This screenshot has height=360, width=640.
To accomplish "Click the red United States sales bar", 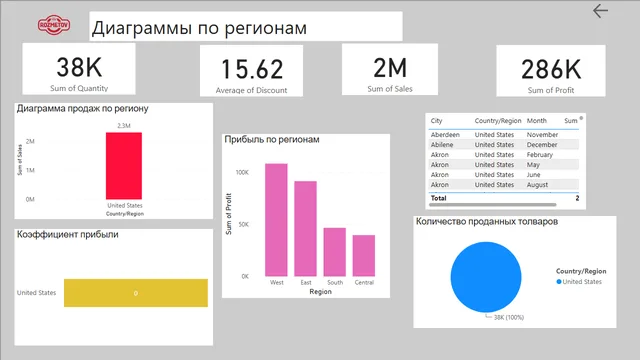I will (x=124, y=166).
